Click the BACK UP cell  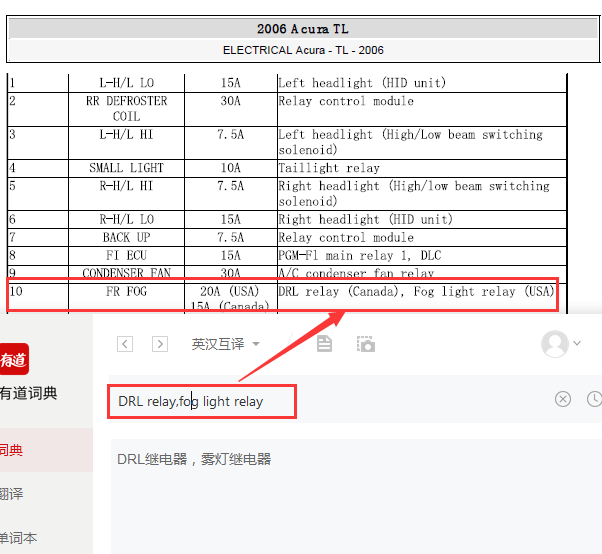coord(126,238)
